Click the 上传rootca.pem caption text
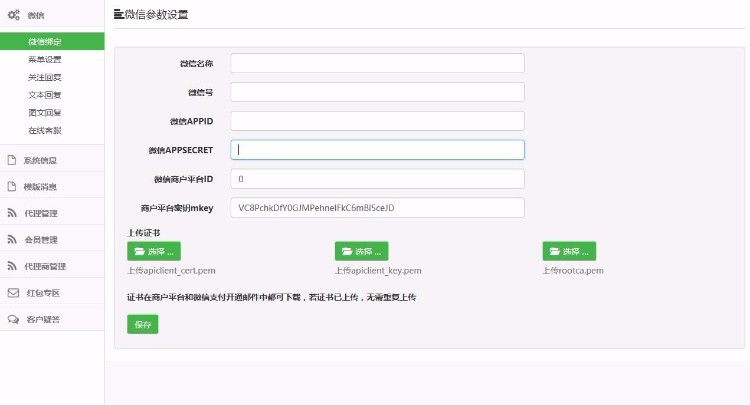This screenshot has width=750, height=405. pos(573,271)
